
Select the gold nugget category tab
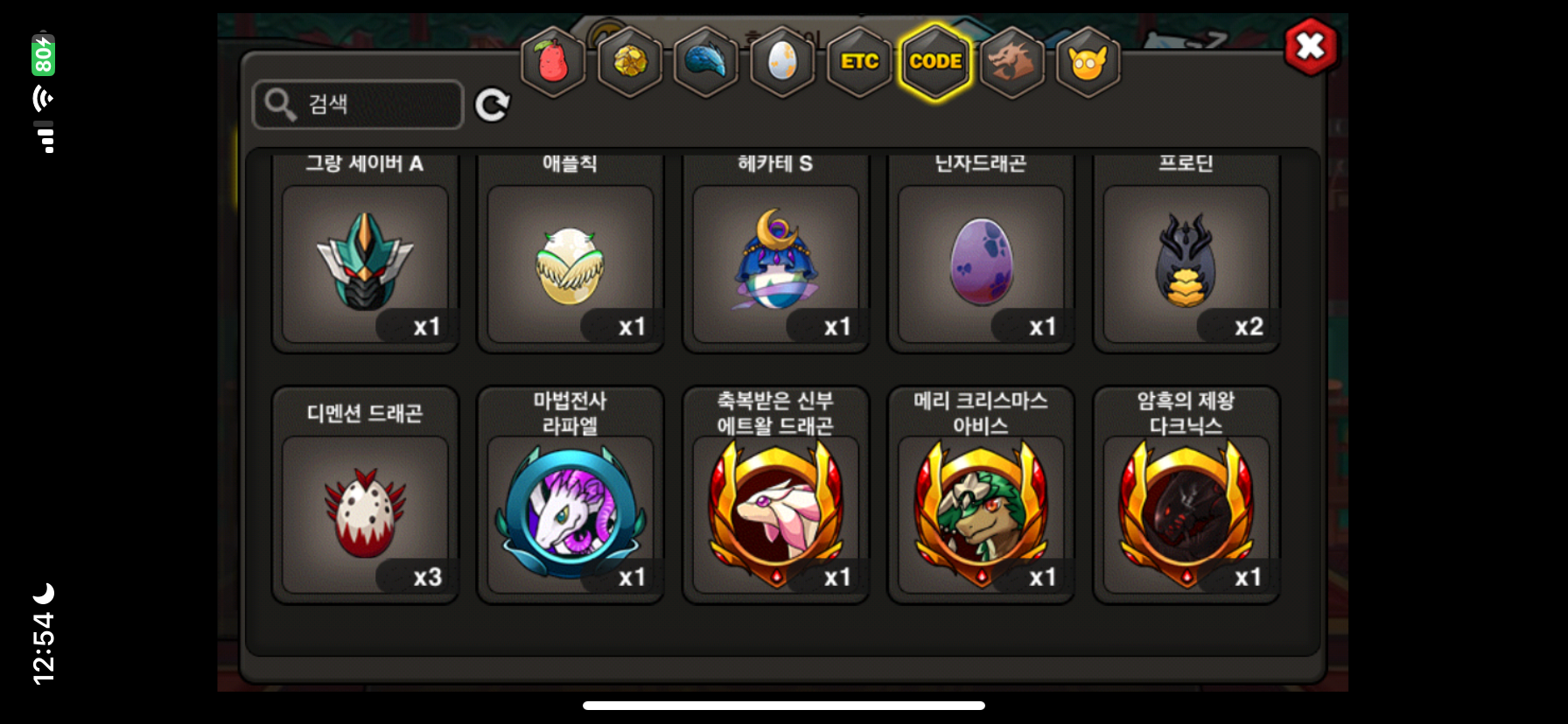tap(630, 62)
